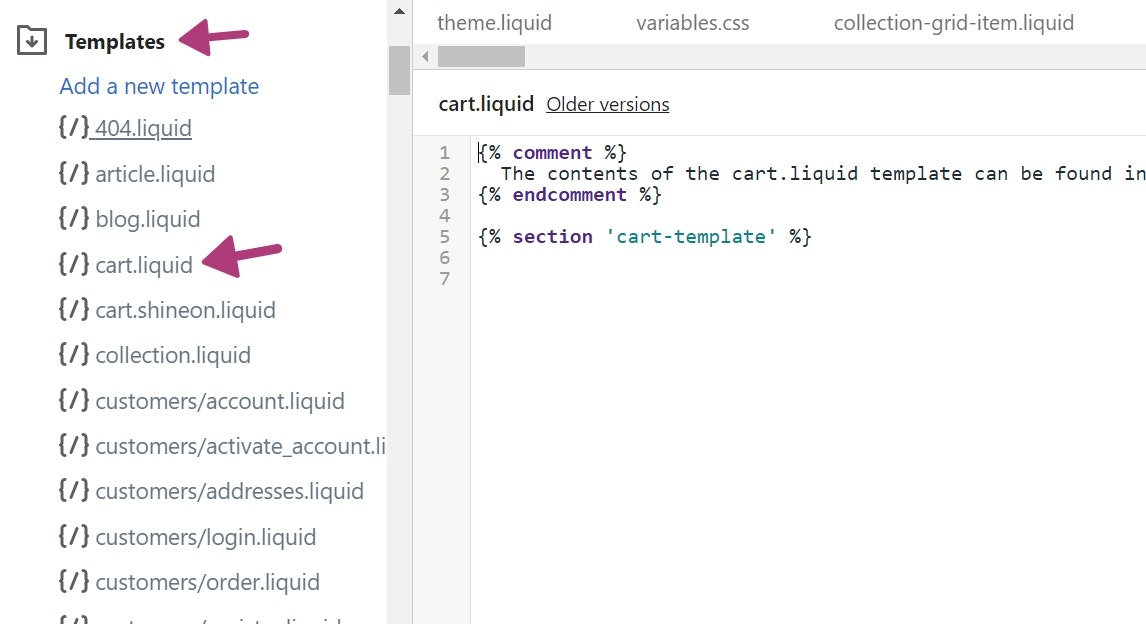Click the sidebar scrollbar up arrow
1146x624 pixels.
399,11
